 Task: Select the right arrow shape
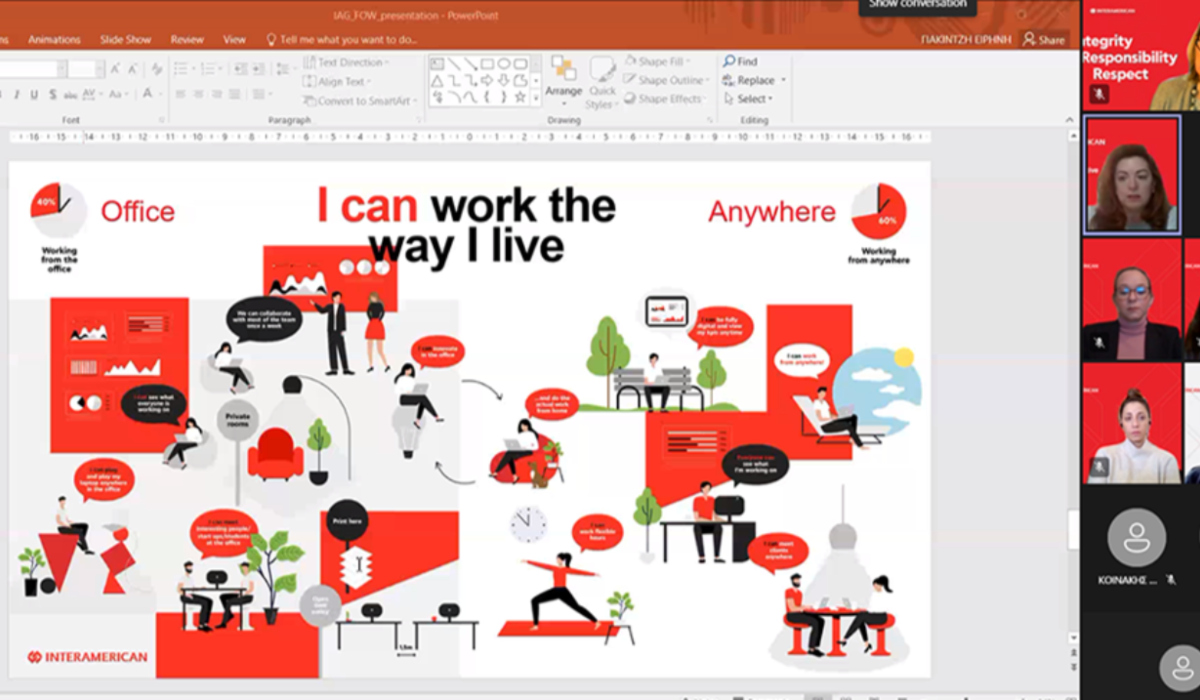pos(487,80)
